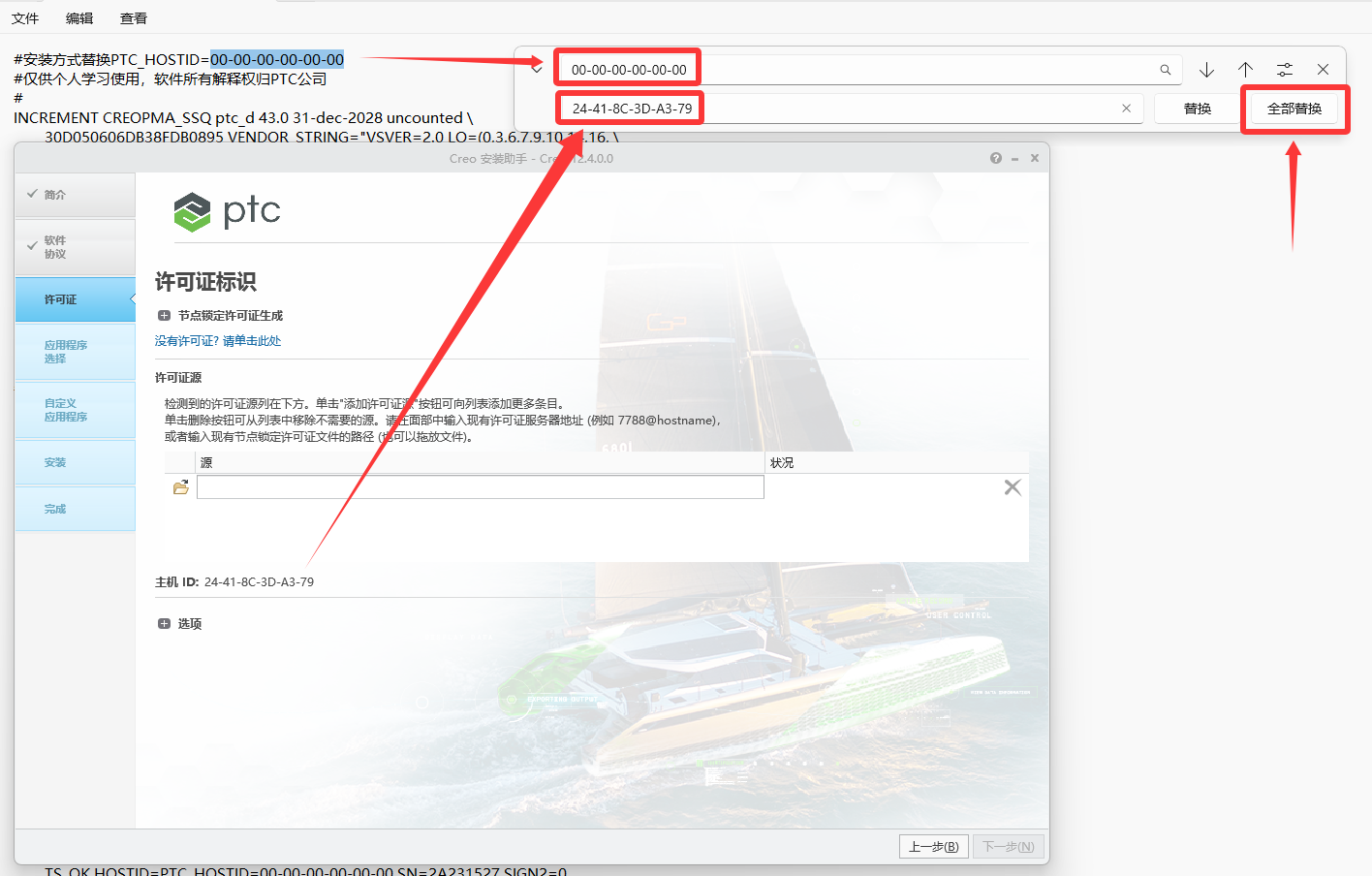Viewport: 1372px width, 876px height.
Task: Open the 编辑 menu
Action: [78, 17]
